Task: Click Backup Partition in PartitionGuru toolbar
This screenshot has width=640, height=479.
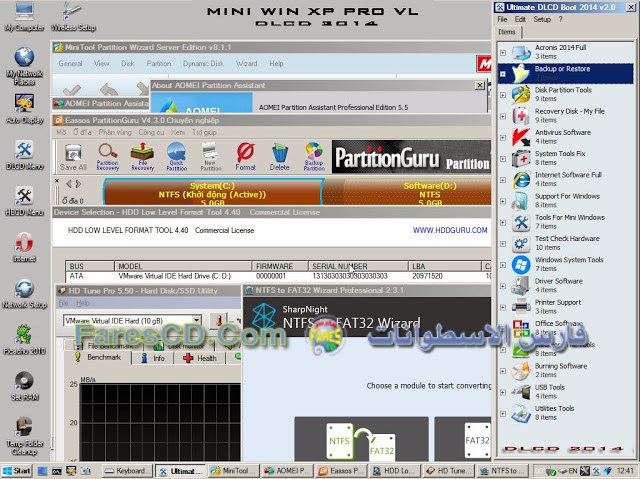Action: (314, 157)
